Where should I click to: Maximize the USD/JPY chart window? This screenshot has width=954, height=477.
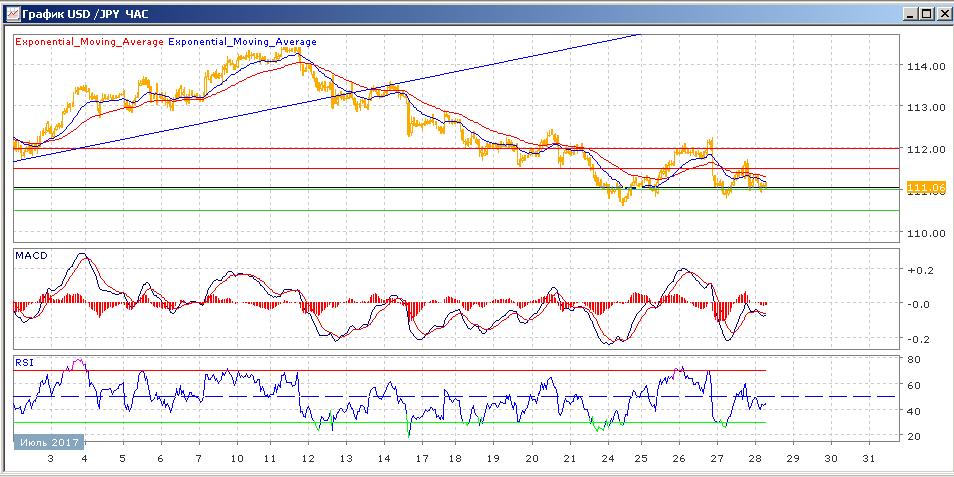(925, 14)
